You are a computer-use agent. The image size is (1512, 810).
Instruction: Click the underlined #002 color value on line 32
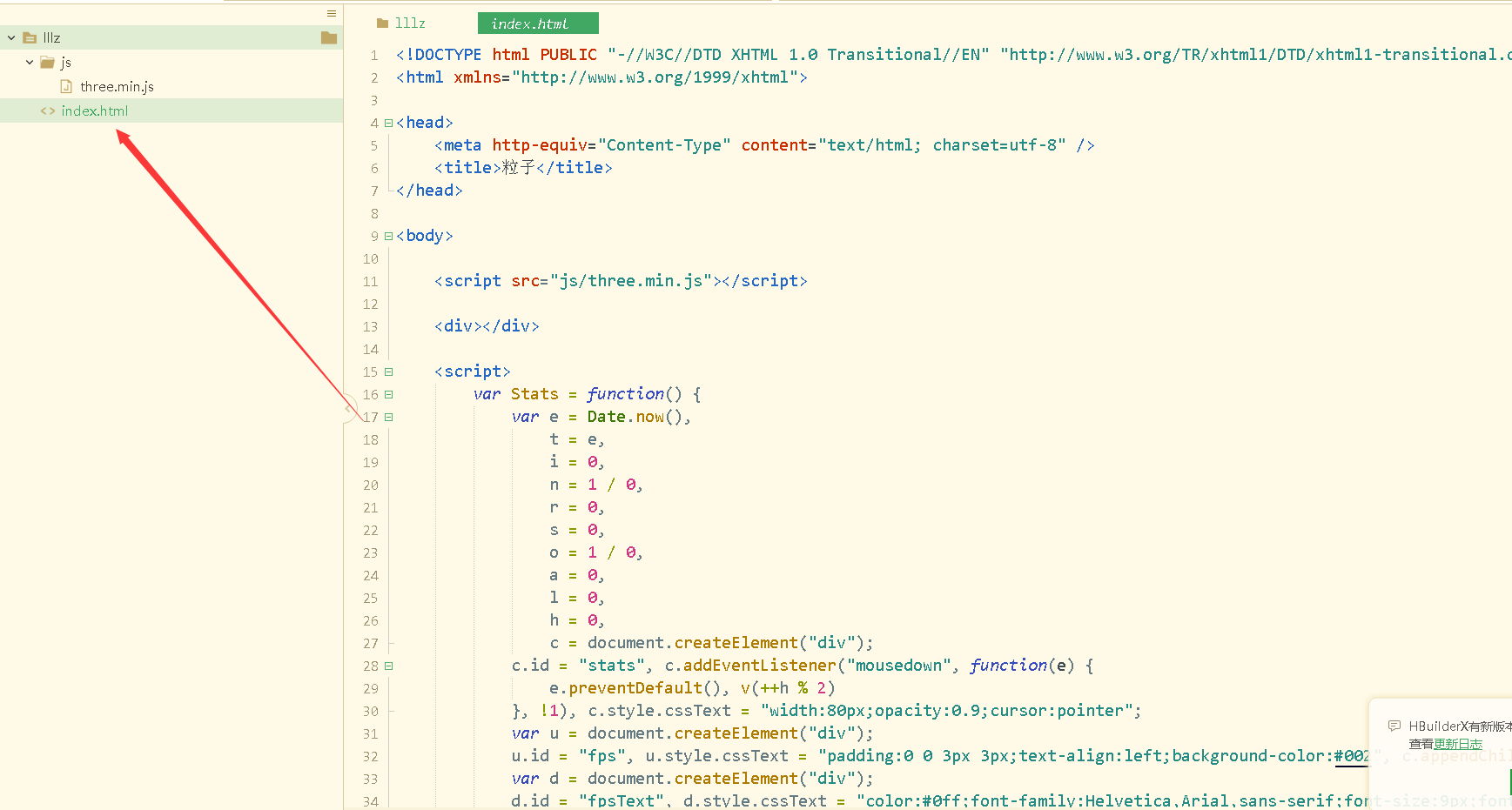click(x=1353, y=756)
